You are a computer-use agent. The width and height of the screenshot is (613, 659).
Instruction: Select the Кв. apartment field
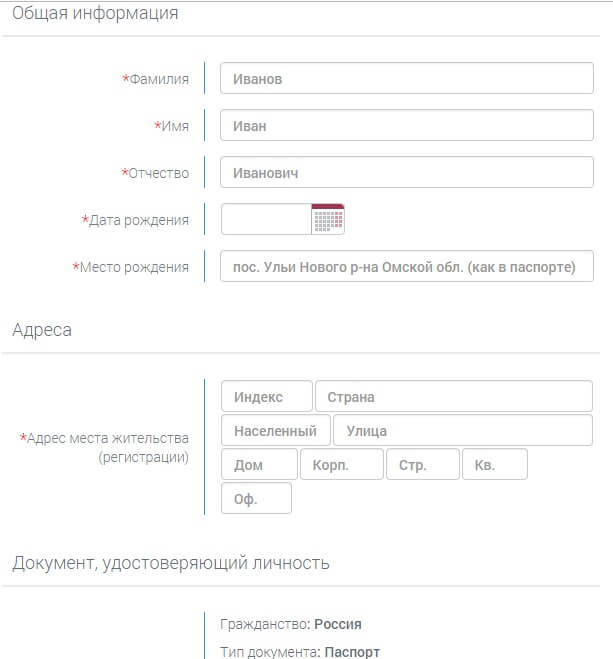point(495,464)
